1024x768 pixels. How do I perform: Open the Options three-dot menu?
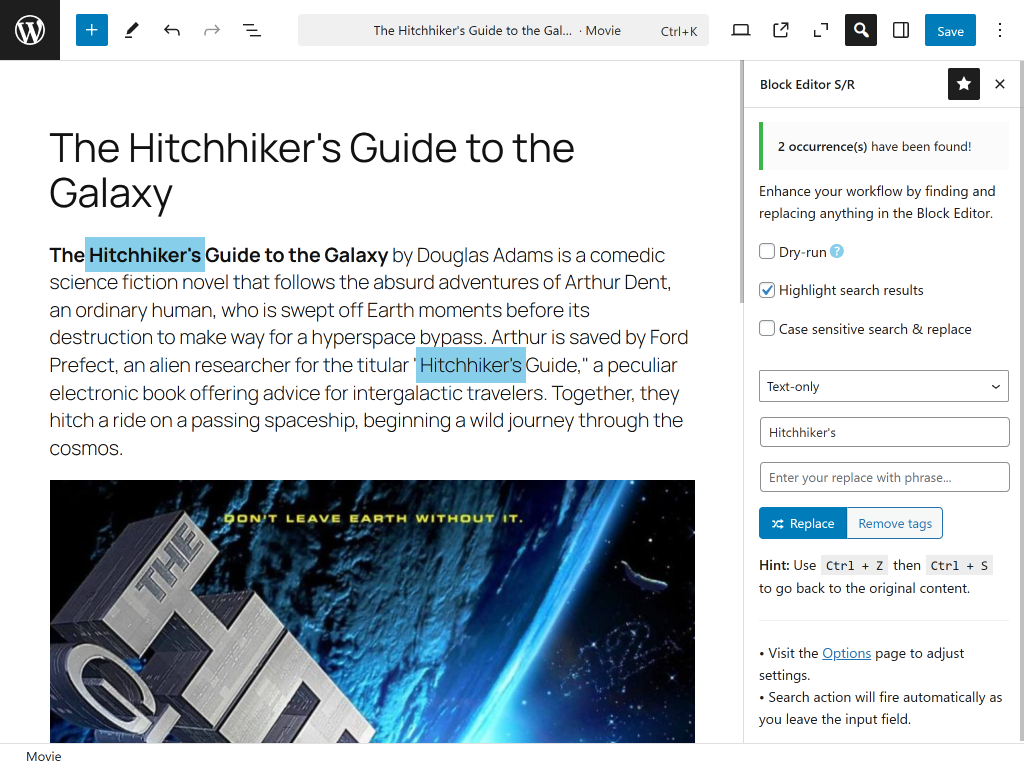1000,30
